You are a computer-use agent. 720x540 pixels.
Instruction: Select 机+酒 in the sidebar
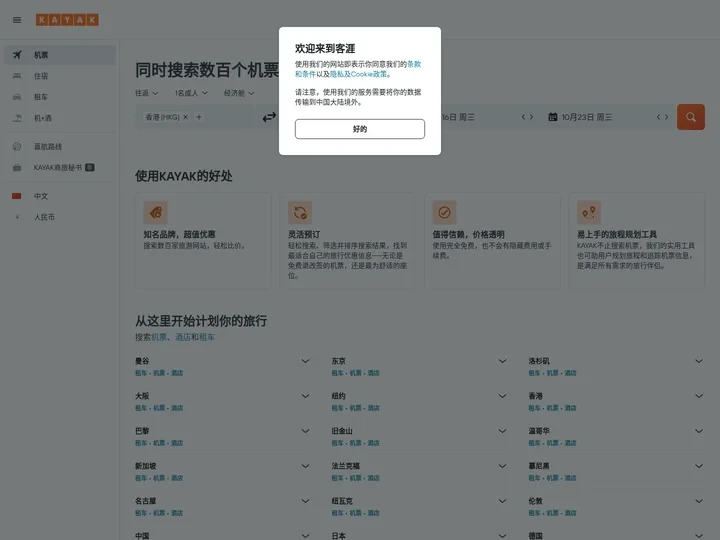tap(60, 118)
